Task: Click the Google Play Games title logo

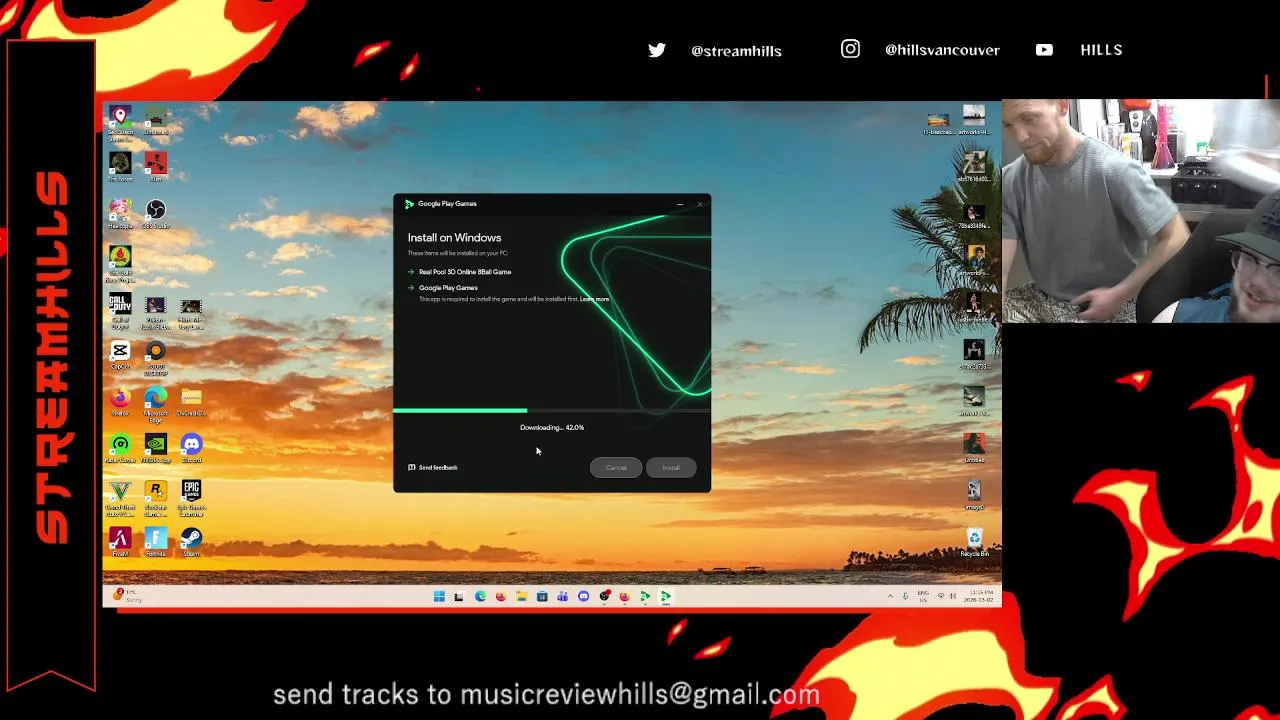Action: click(x=409, y=204)
